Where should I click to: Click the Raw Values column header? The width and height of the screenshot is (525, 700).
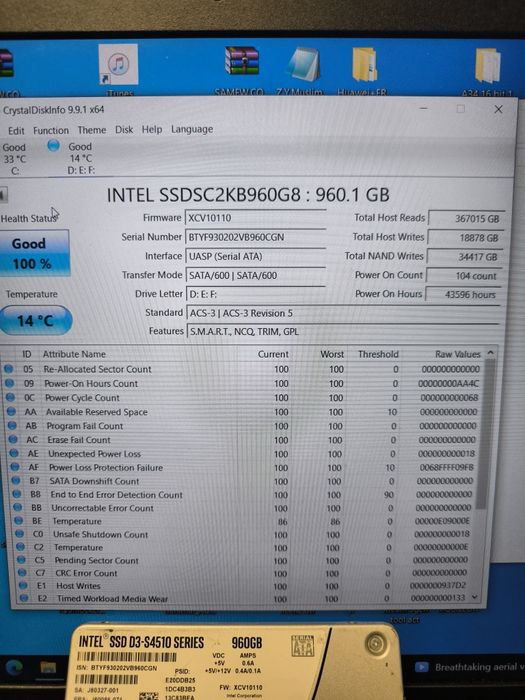click(458, 354)
